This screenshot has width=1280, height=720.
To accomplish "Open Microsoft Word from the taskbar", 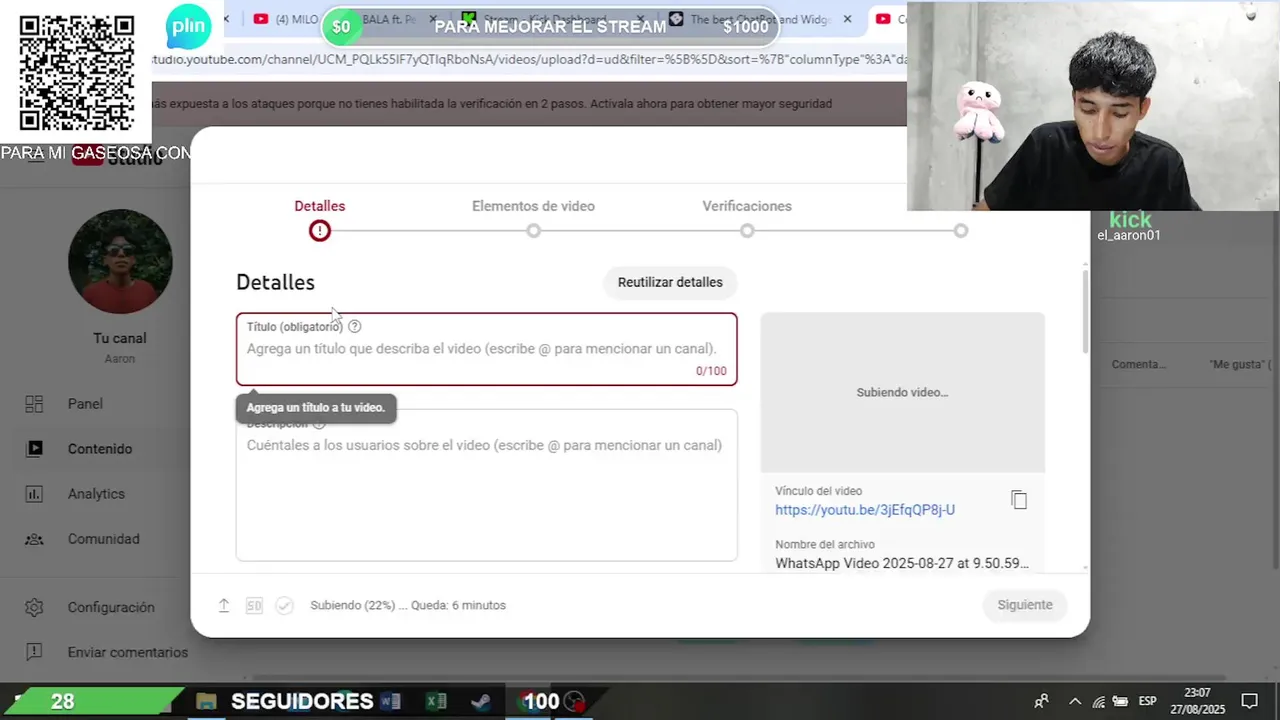I will pyautogui.click(x=390, y=701).
